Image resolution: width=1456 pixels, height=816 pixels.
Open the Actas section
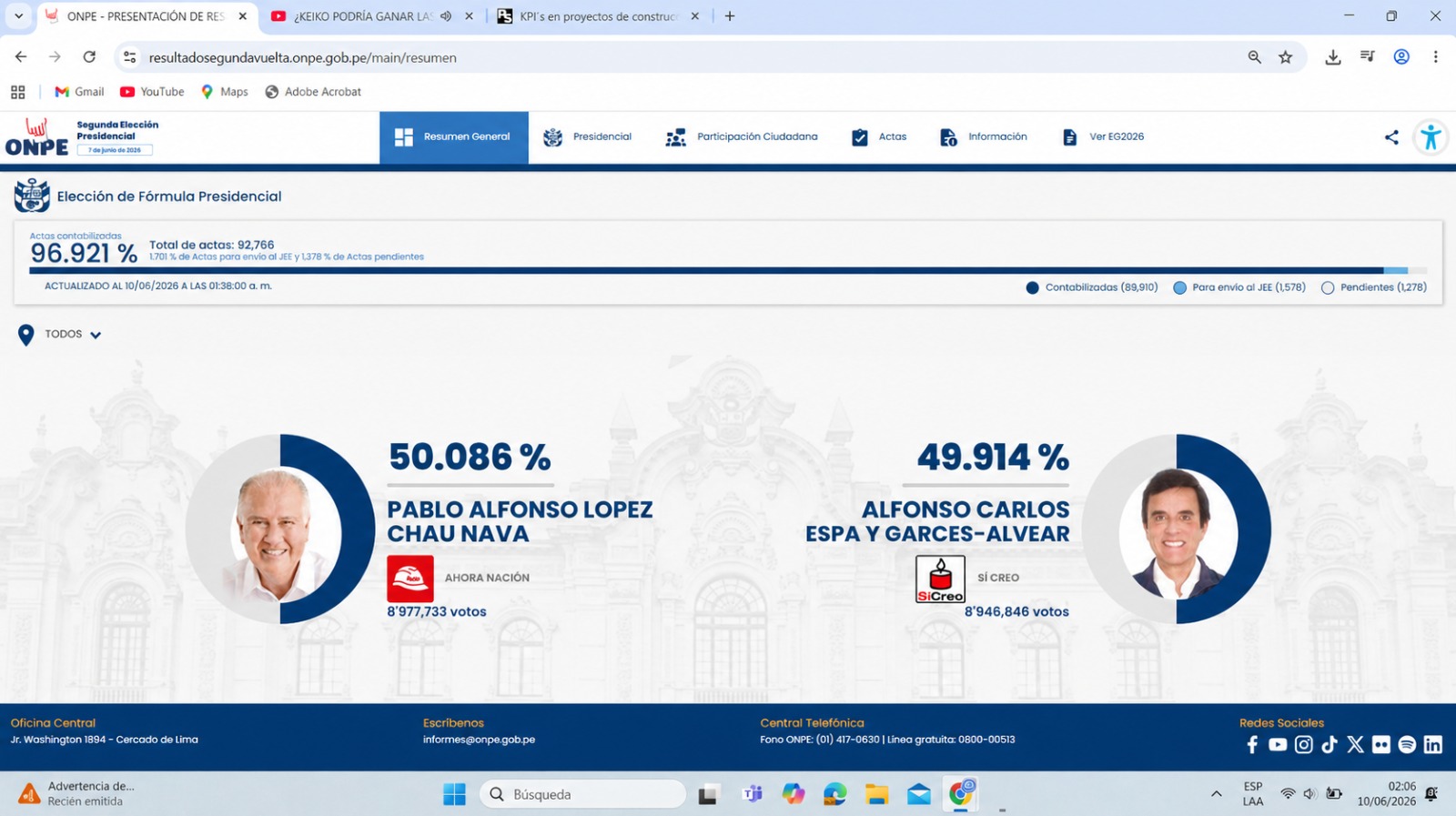[x=879, y=137]
